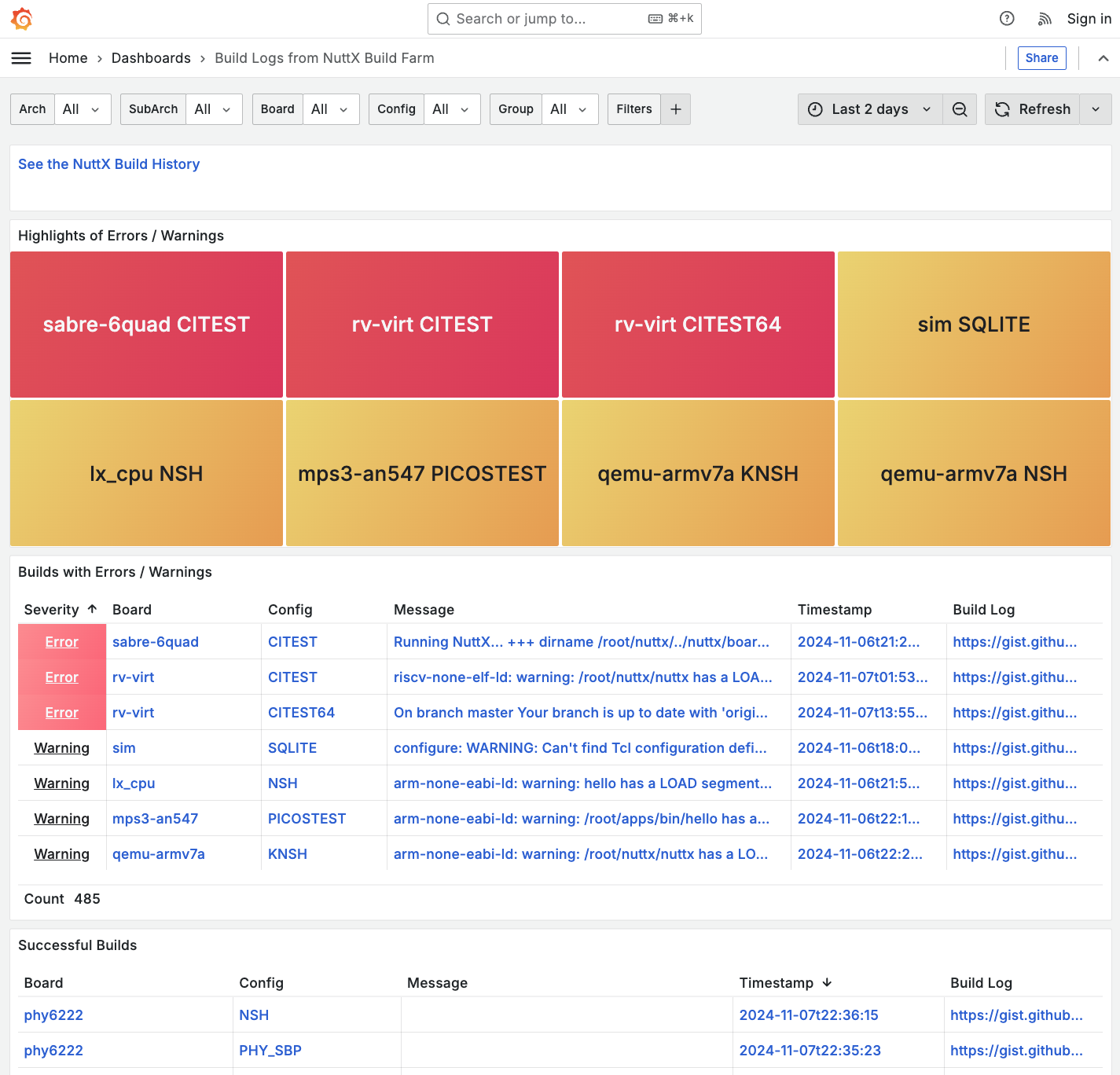
Task: Add a filter with the plus icon
Action: point(676,109)
